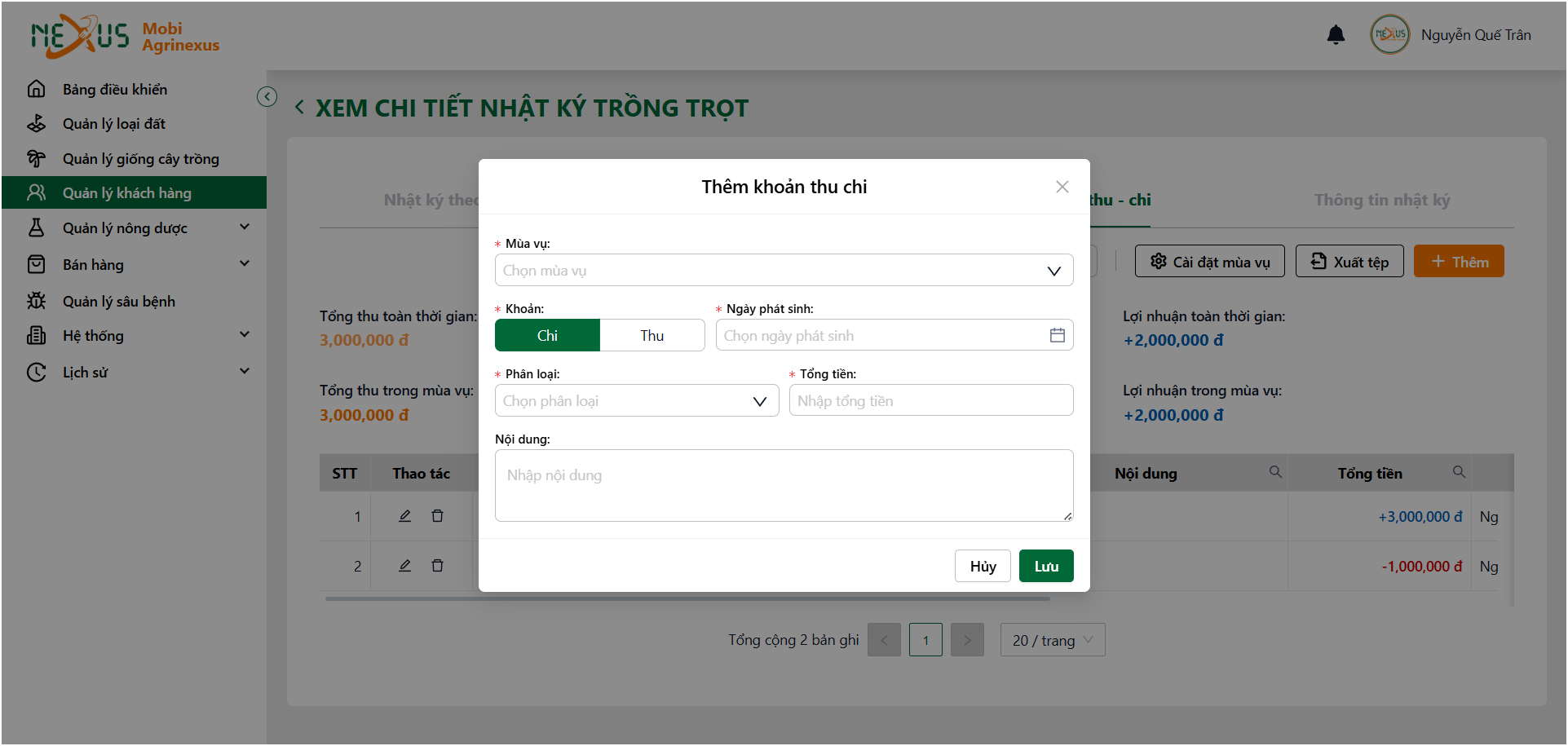Go to page 1 in pagination
This screenshot has width=1568, height=746.
[925, 640]
